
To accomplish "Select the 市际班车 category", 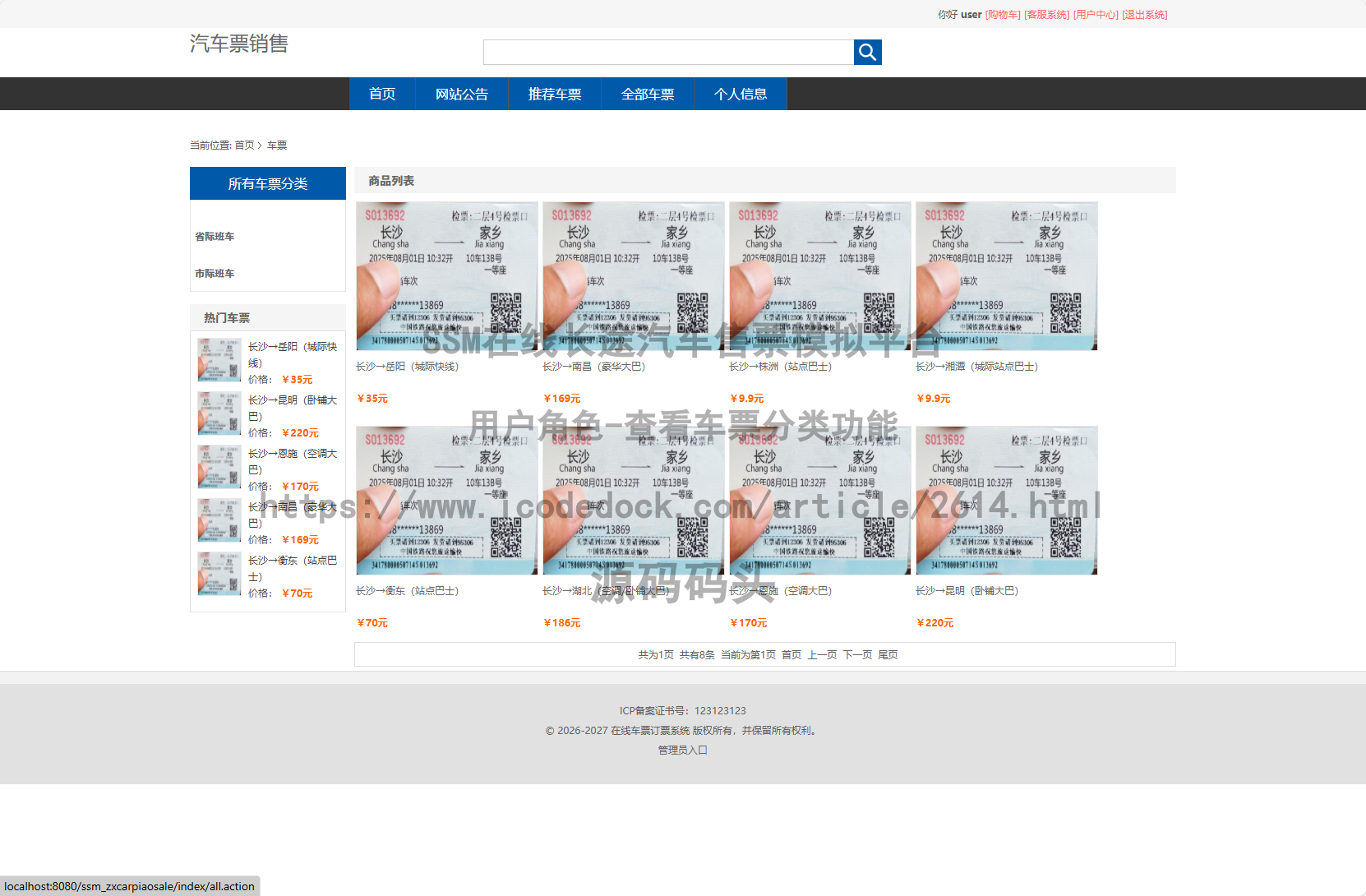I will point(215,274).
